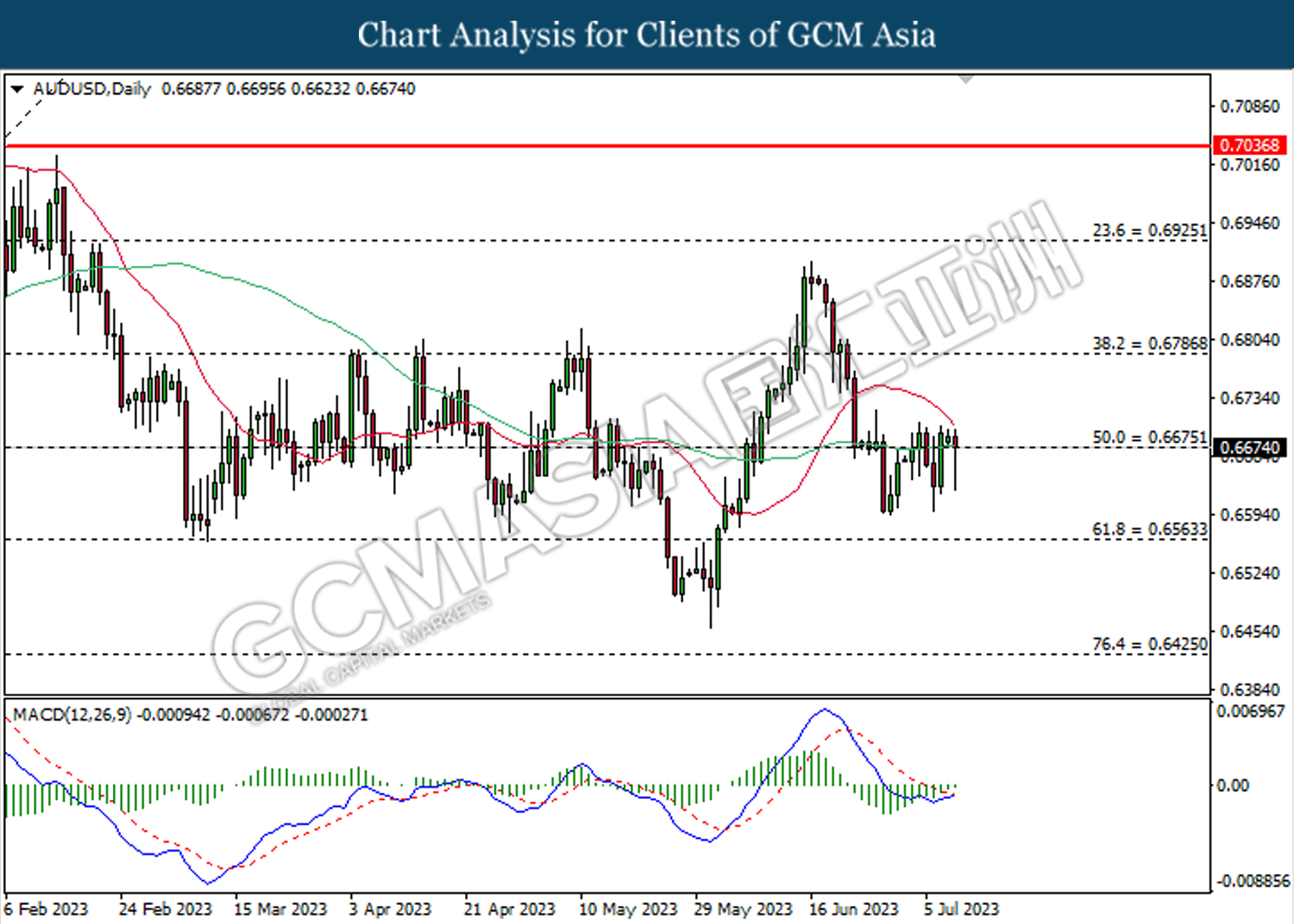Click the MACD scale value -0.008856
Viewport: 1294px width, 924px height.
[1253, 881]
